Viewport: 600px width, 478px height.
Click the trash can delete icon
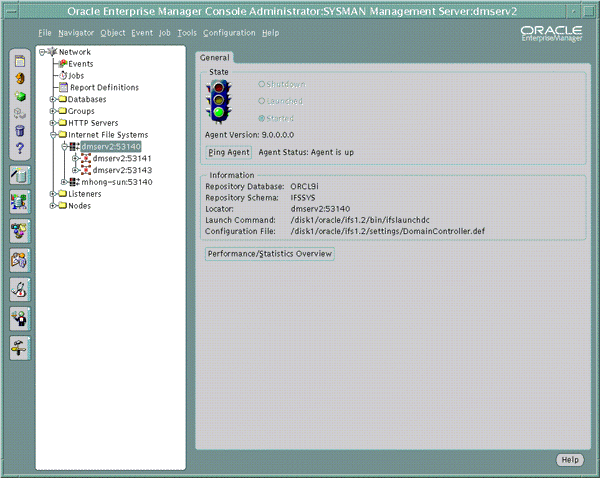(20, 131)
